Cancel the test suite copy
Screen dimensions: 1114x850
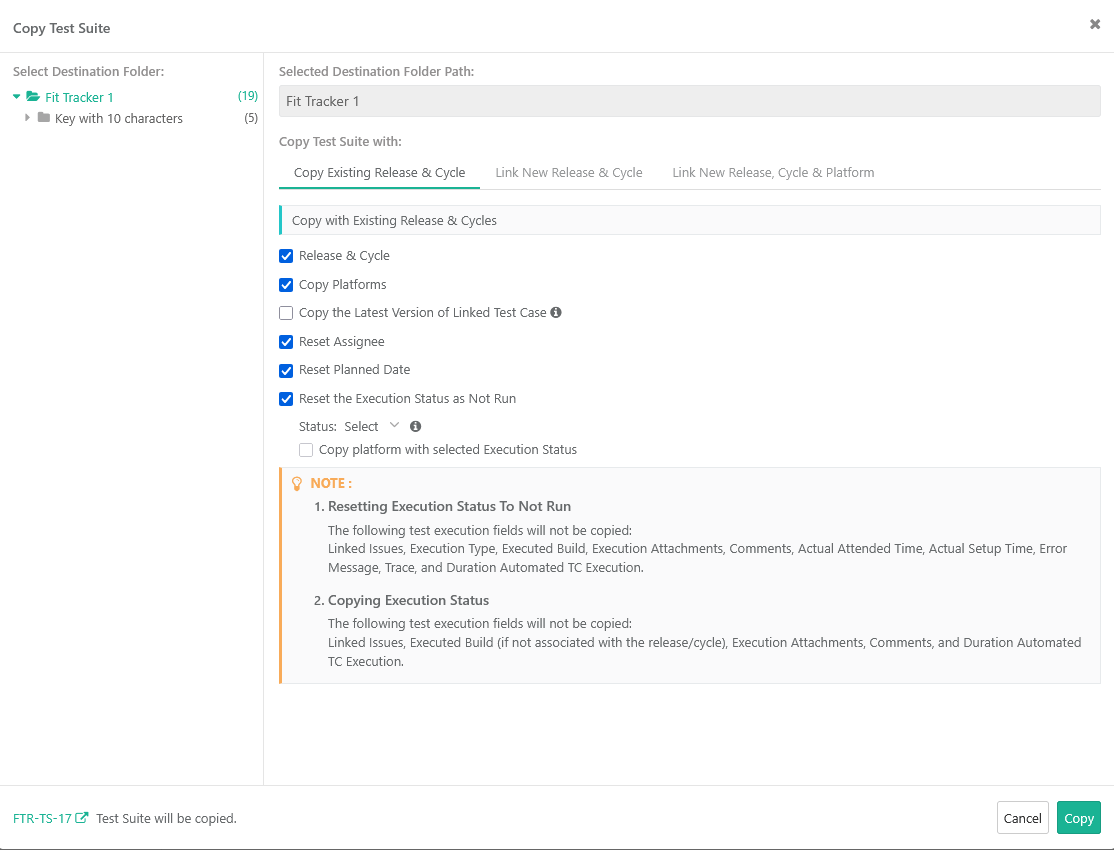[x=1022, y=817]
